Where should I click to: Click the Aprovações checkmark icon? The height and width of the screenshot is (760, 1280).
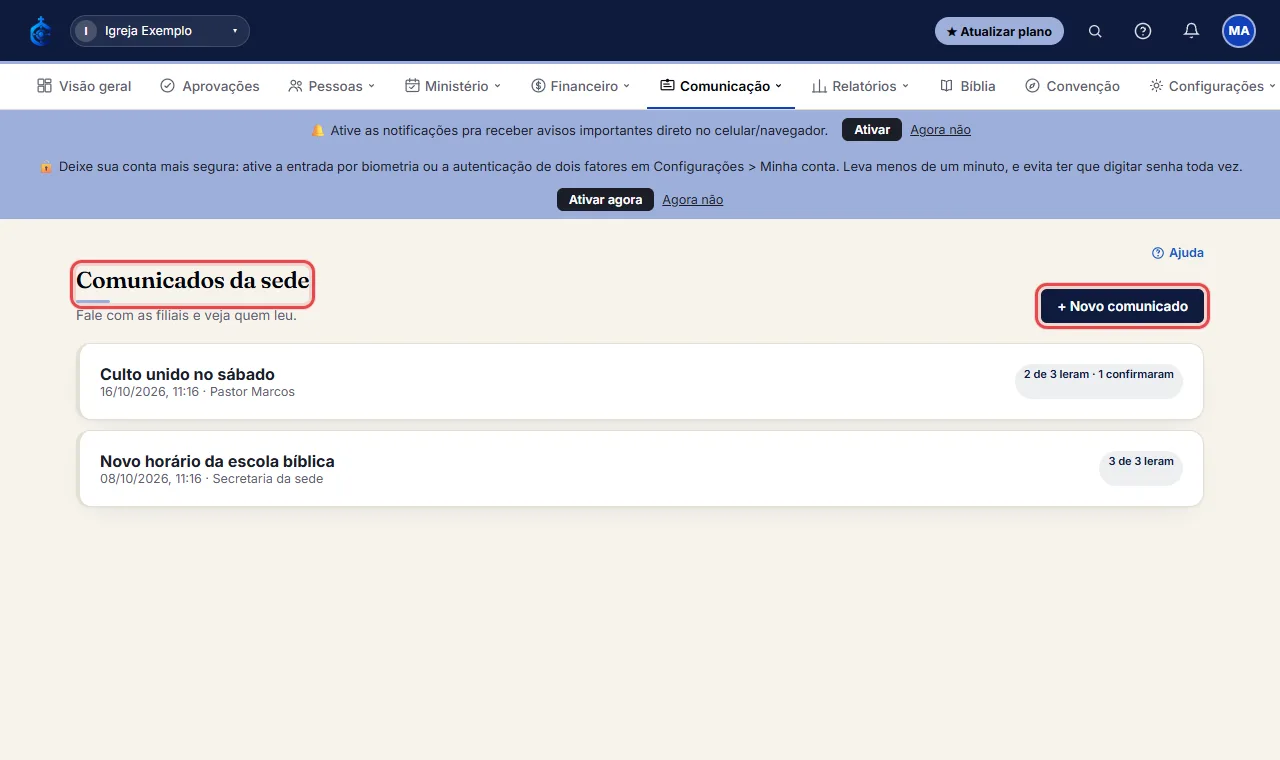[167, 86]
